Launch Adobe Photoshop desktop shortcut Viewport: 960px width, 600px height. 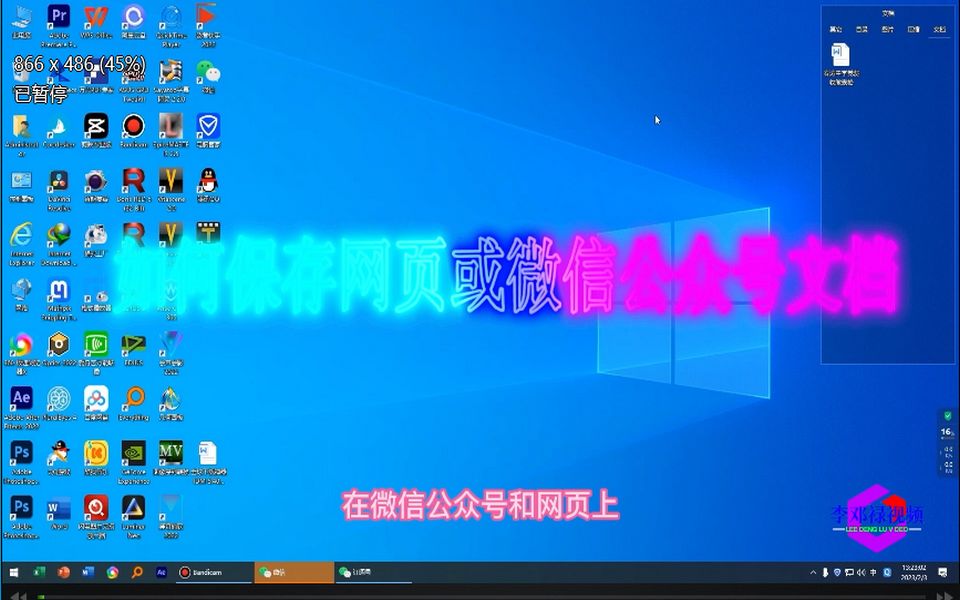coord(23,452)
